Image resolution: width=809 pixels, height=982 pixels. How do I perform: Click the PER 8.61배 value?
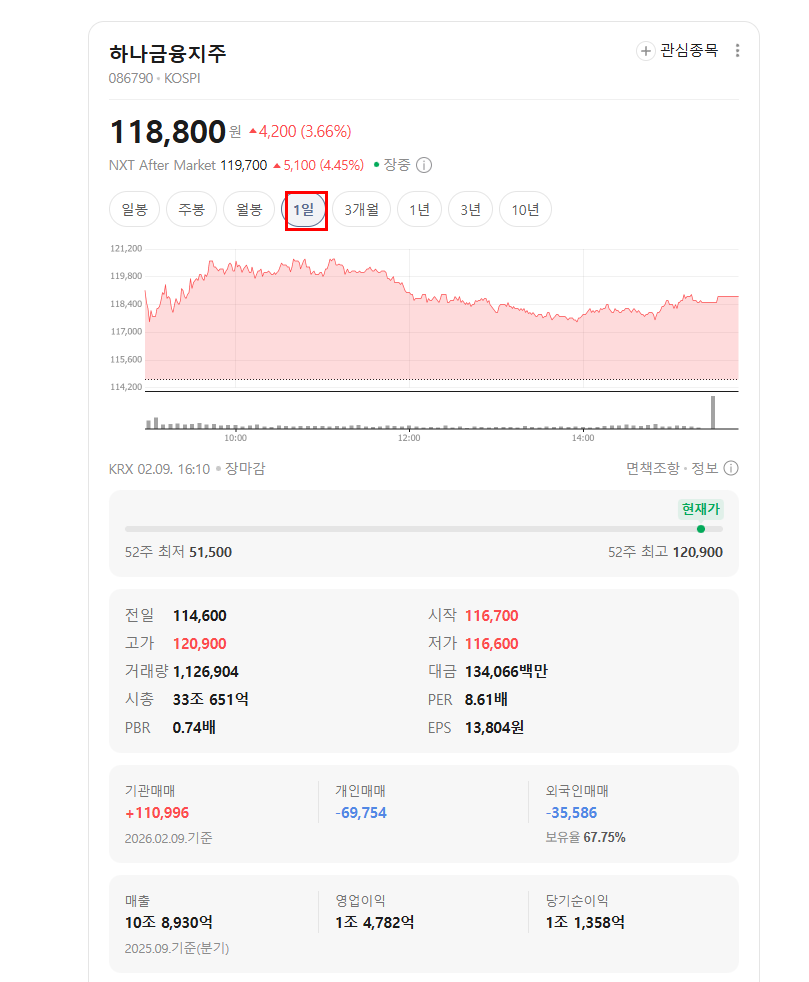coord(486,700)
